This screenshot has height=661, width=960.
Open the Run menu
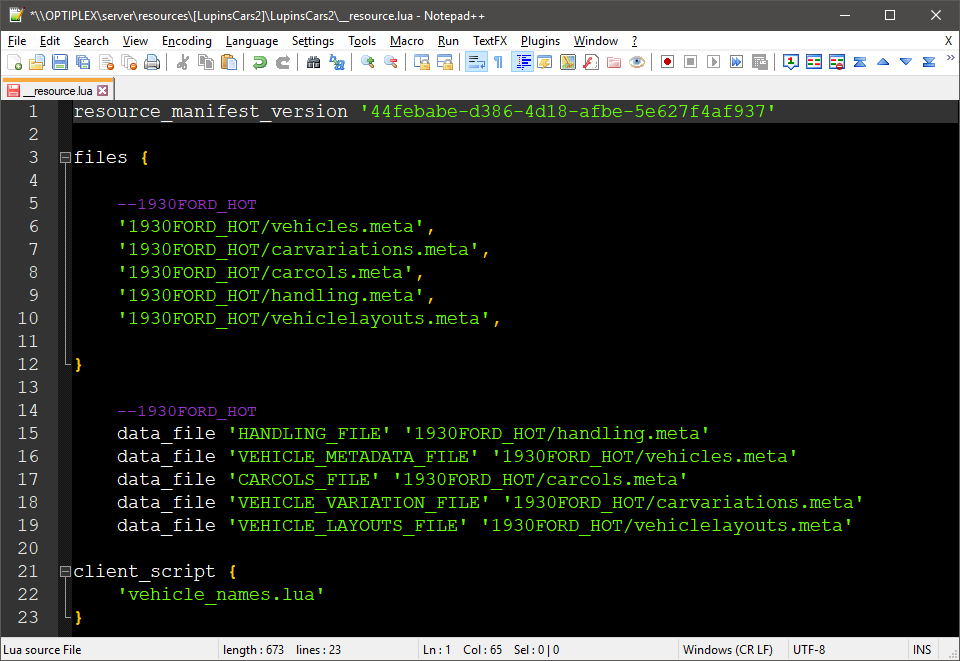click(448, 41)
